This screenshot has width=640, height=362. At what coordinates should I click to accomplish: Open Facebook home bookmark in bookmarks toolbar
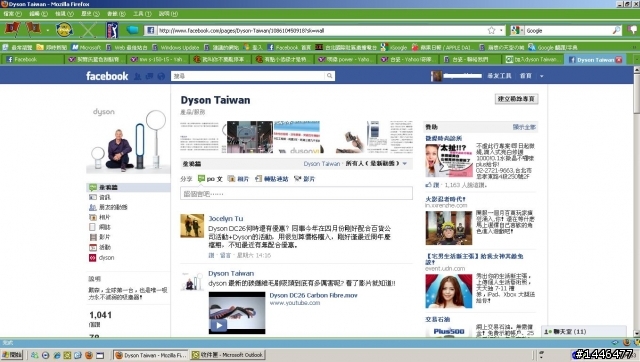point(289,47)
